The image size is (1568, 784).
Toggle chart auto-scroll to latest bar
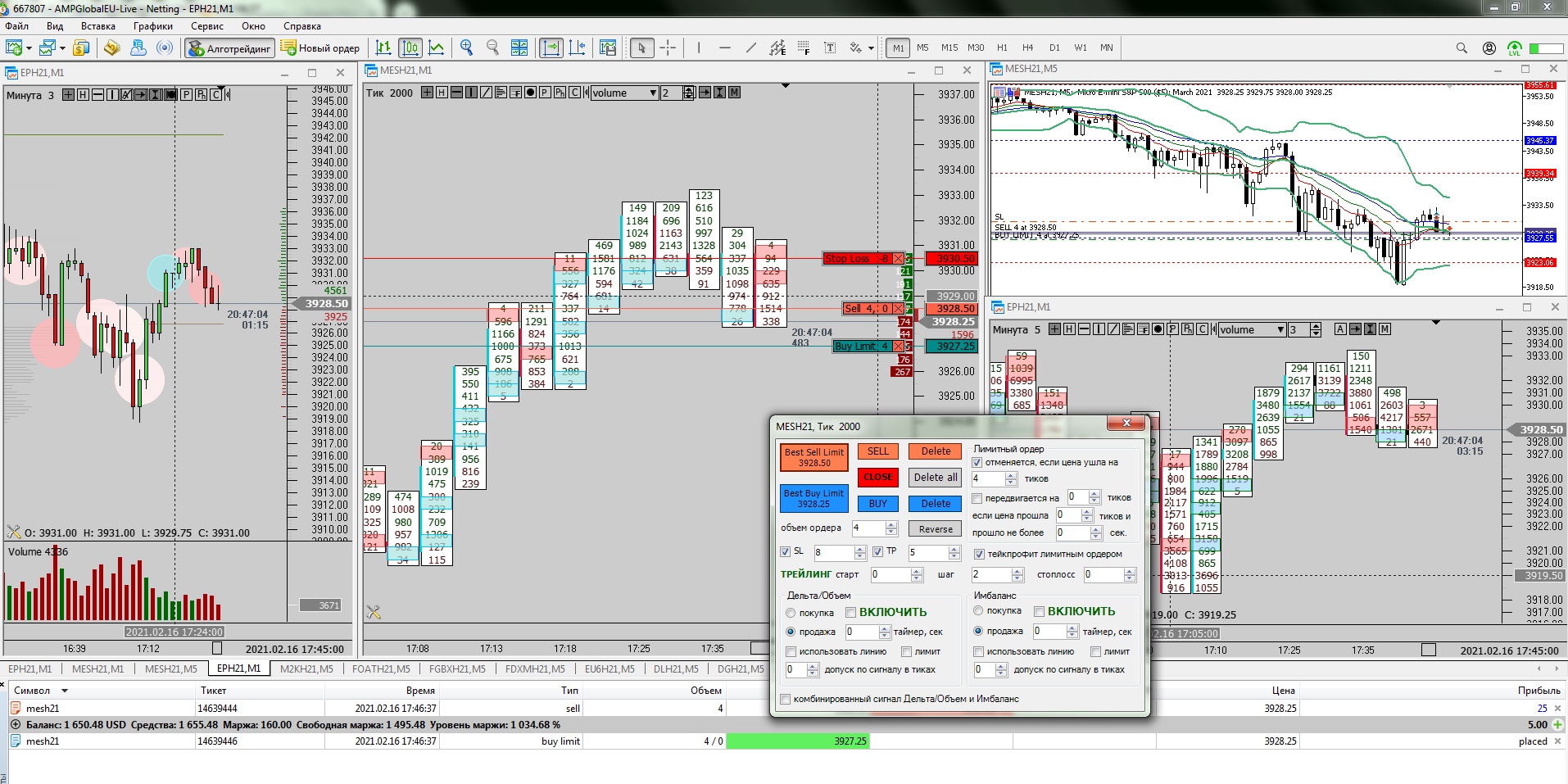coord(551,48)
